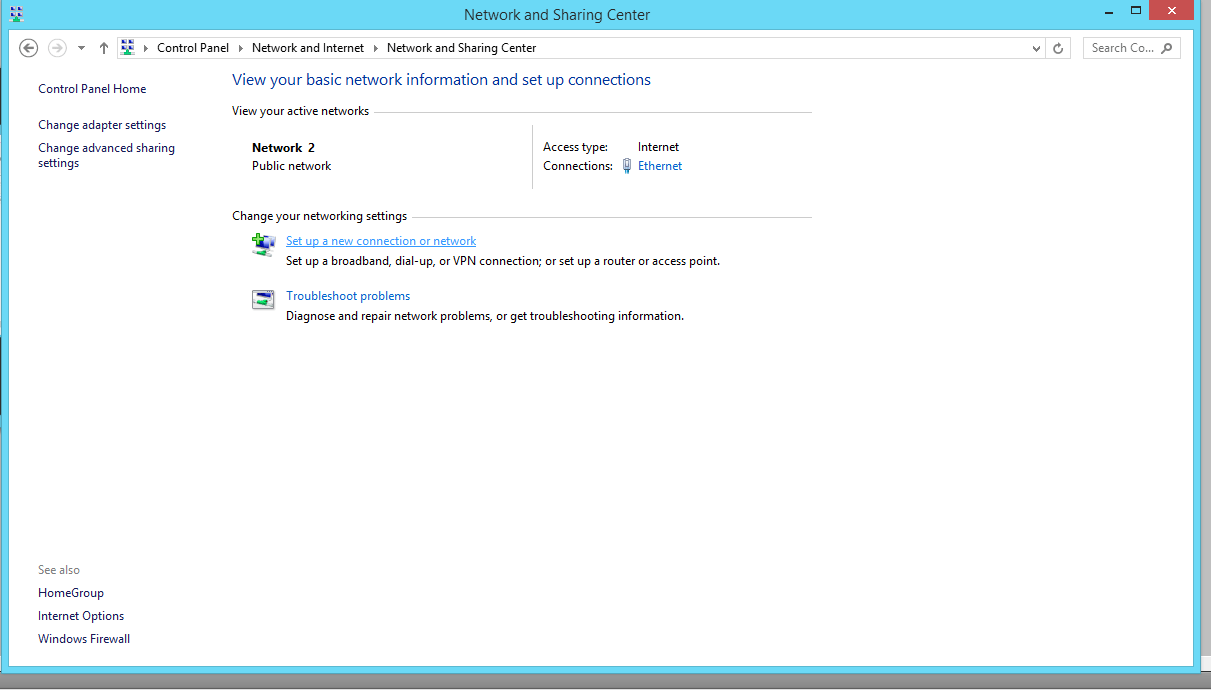Screen dimensions: 1211x690
Task: Expand chevron after Control Panel breadcrumb
Action: 240,48
